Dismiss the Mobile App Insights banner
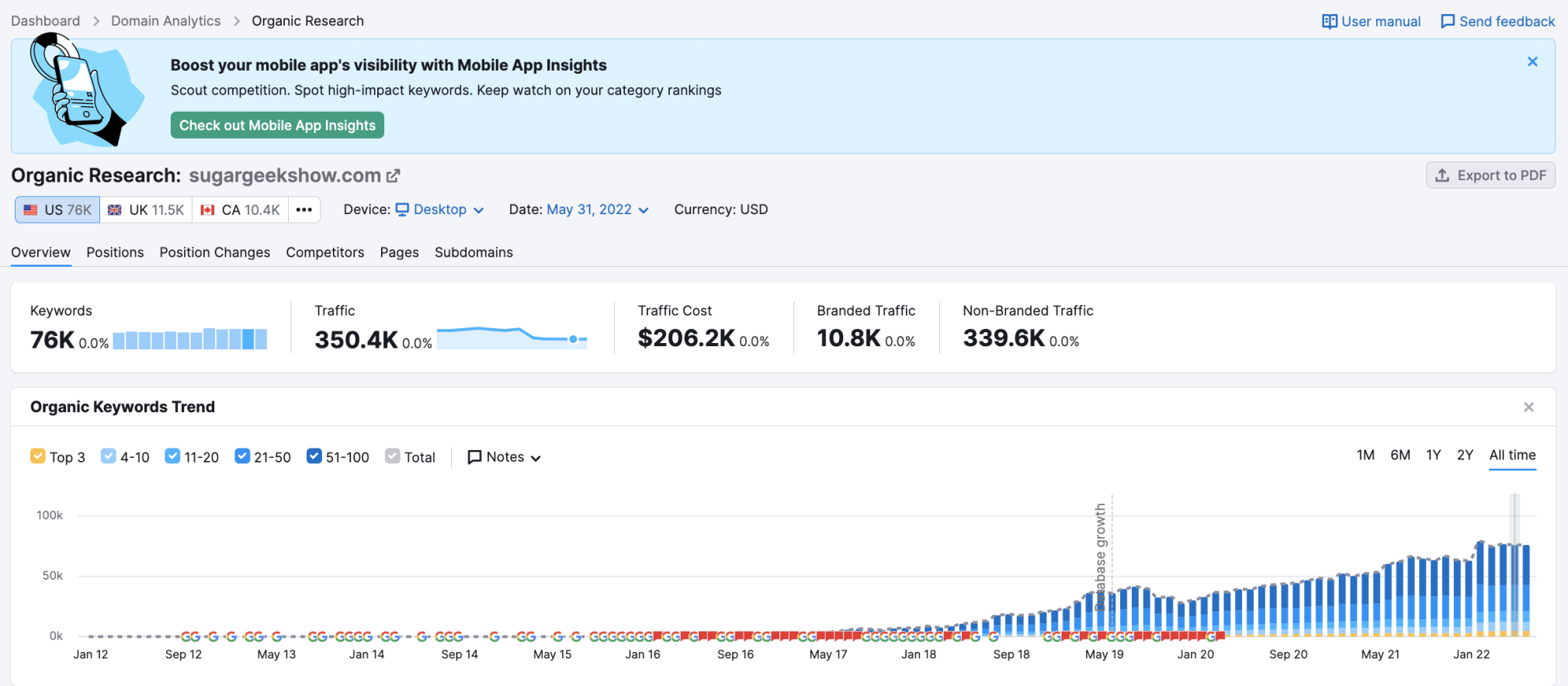Viewport: 1568px width, 686px height. (x=1532, y=61)
